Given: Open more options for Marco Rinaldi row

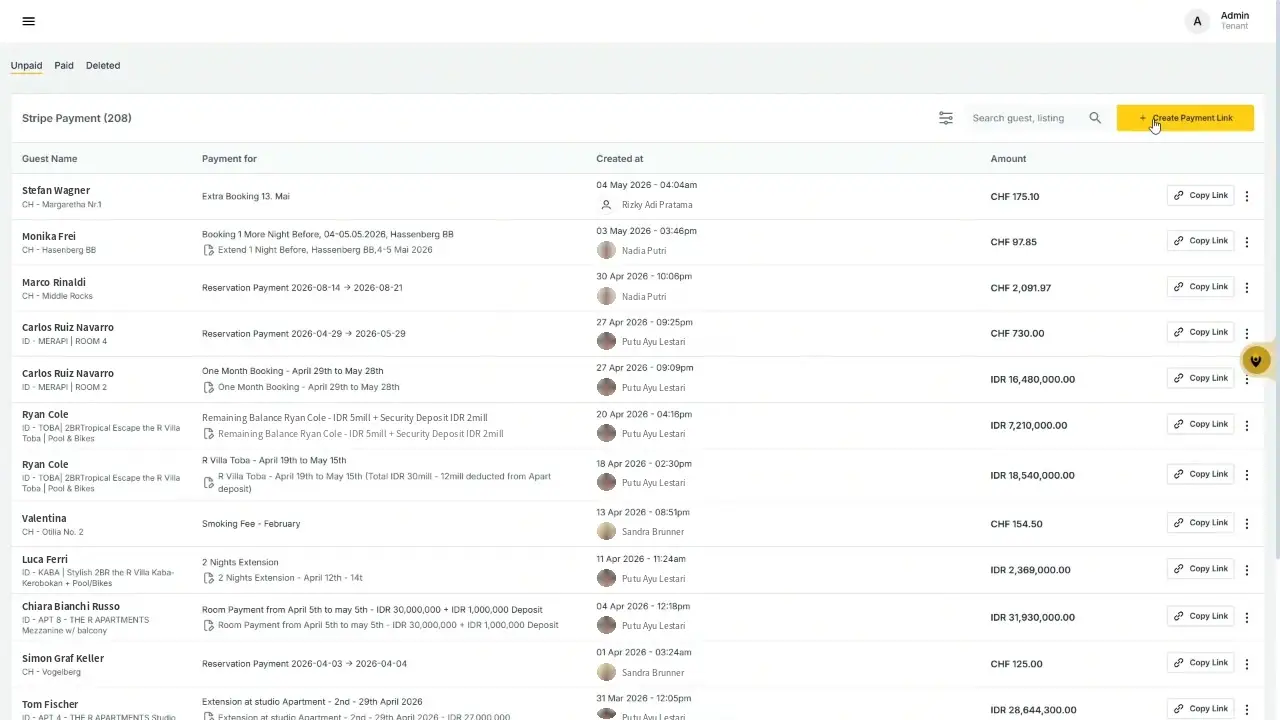Looking at the screenshot, I should click(1246, 288).
